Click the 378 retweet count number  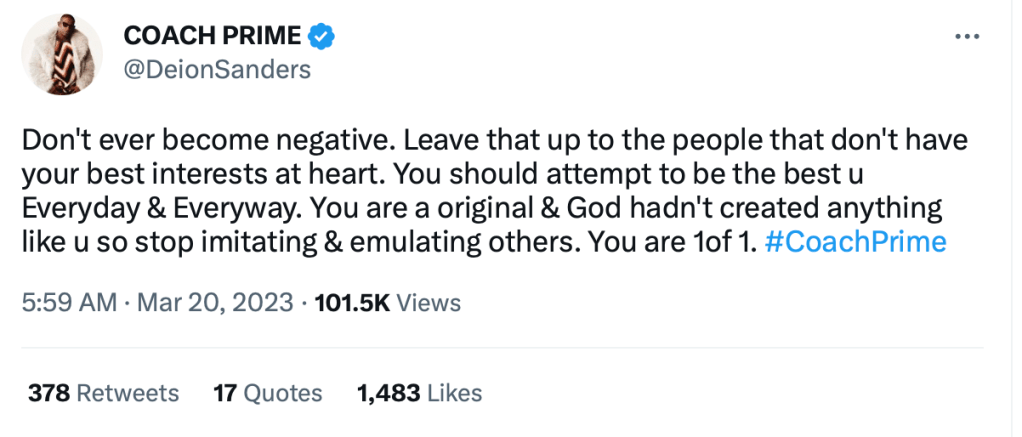49,393
